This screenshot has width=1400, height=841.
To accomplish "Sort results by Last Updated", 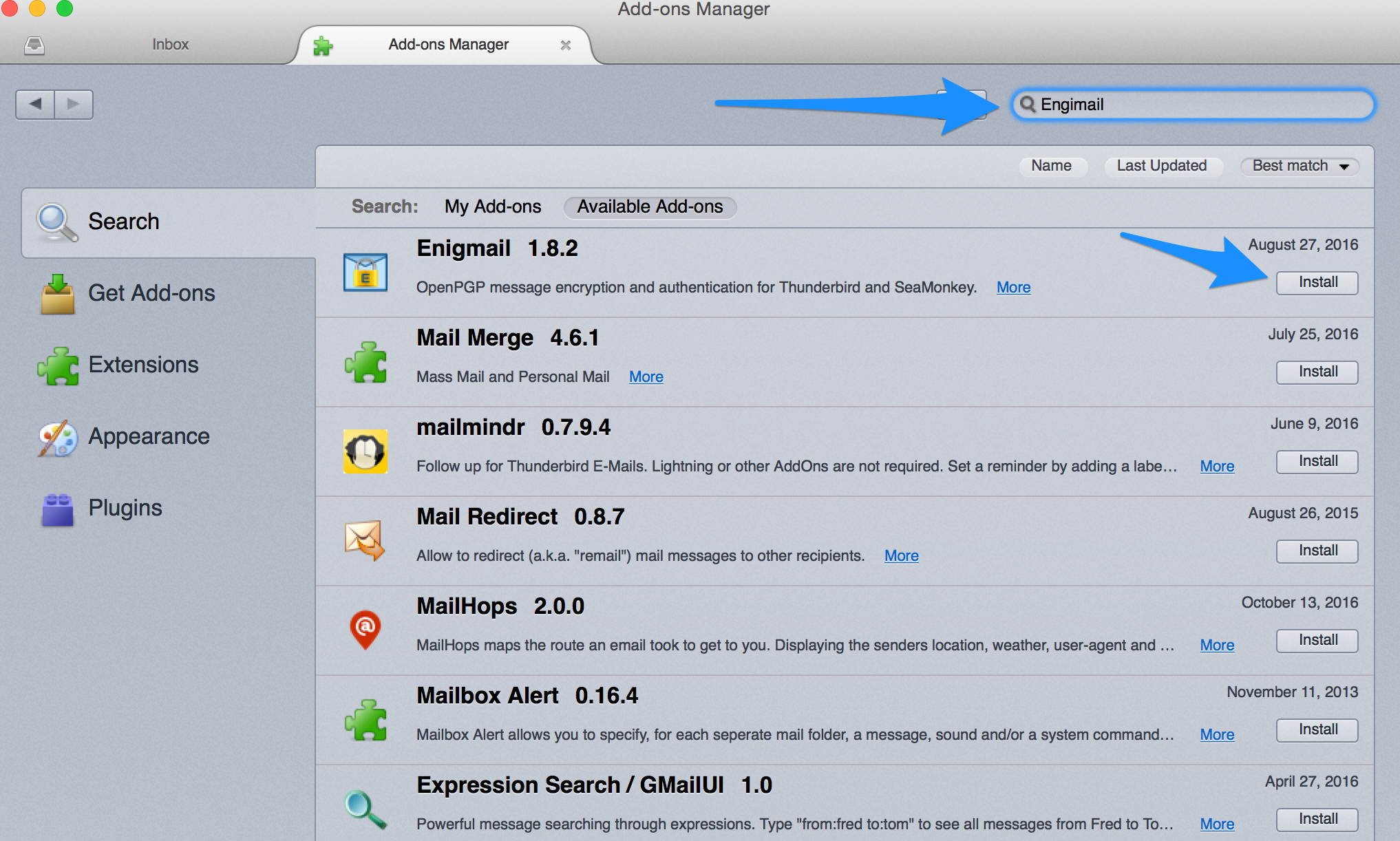I will (1162, 164).
